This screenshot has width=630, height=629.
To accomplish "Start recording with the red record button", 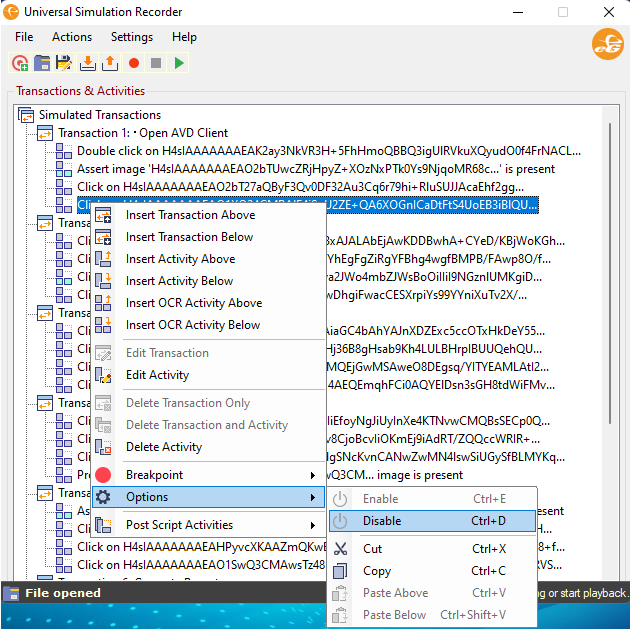I will (x=133, y=63).
